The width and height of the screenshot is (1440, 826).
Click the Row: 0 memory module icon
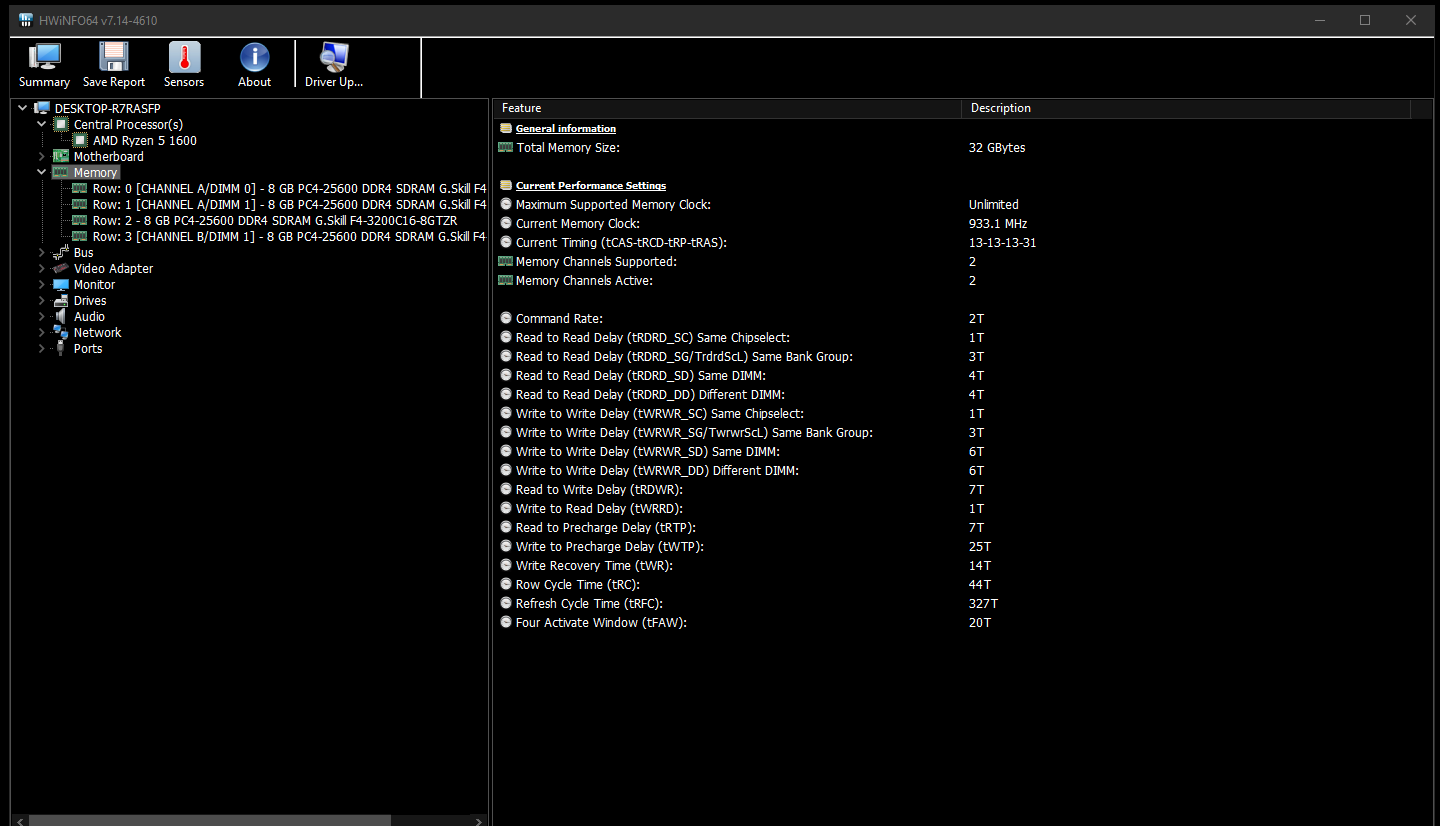pos(80,188)
